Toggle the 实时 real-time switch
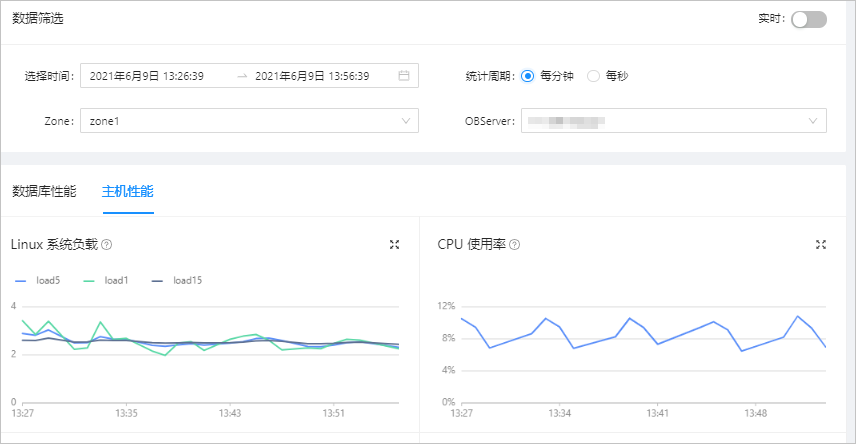Screen dimensions: 856x444 [x=809, y=20]
